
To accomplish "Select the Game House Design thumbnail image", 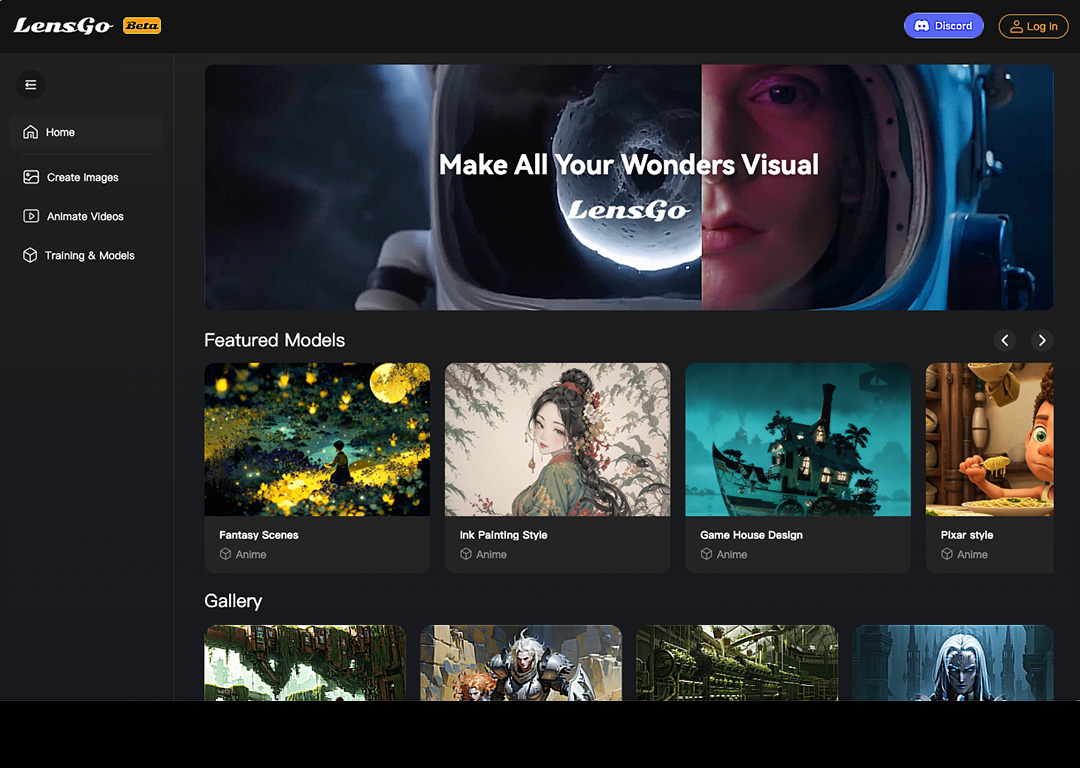I will [x=798, y=439].
